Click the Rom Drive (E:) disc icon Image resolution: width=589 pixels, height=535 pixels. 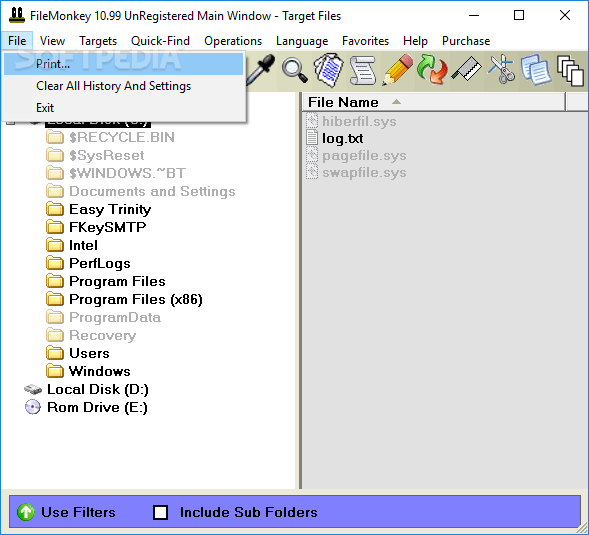33,407
